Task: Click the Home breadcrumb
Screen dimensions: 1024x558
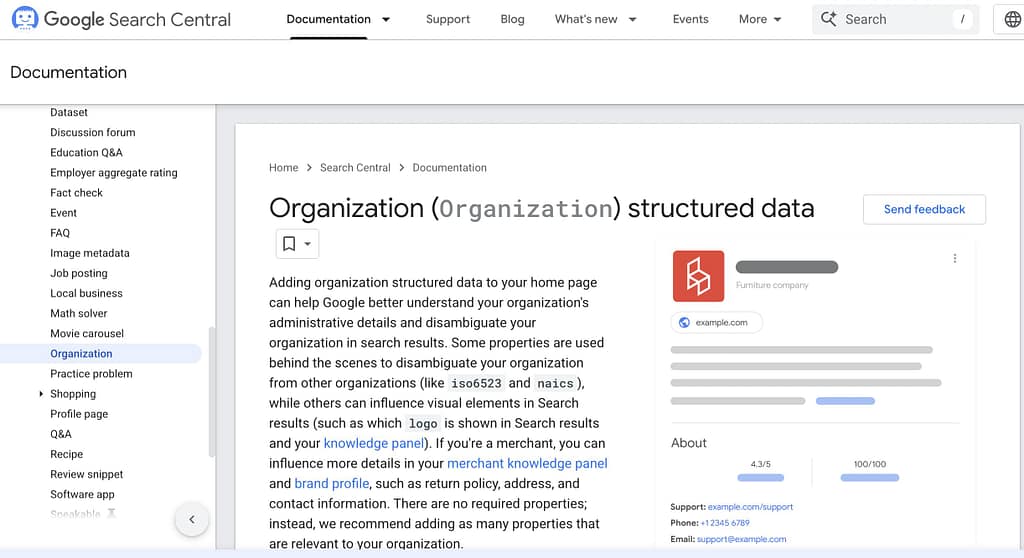Action: click(283, 168)
